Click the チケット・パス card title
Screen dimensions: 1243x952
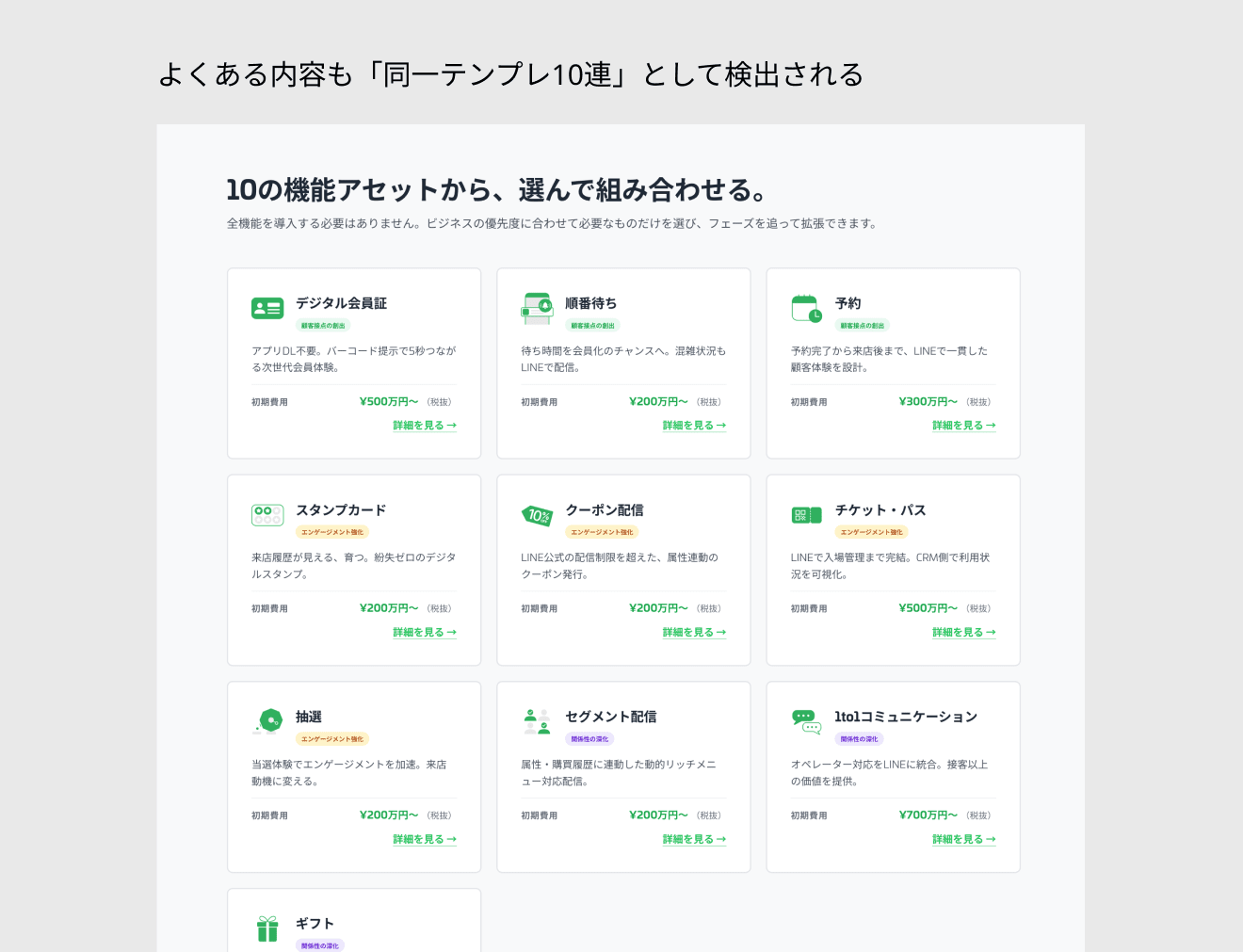(x=880, y=510)
